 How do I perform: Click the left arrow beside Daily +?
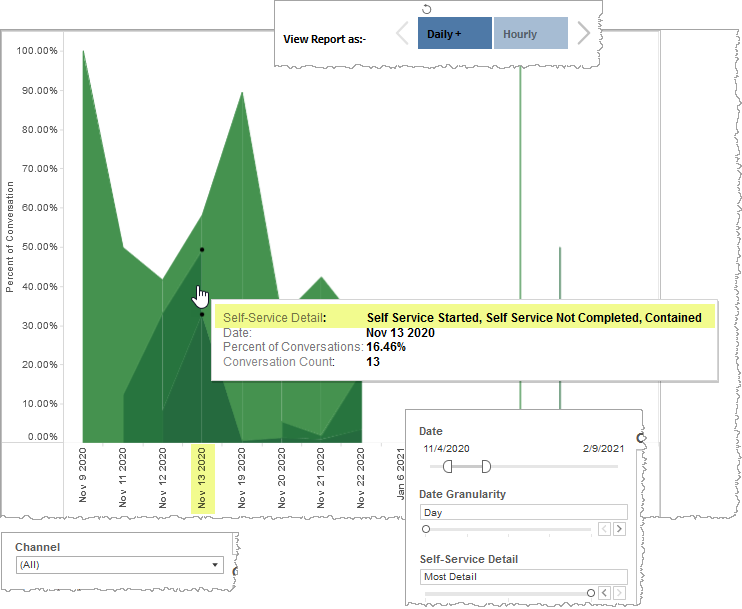click(x=403, y=34)
